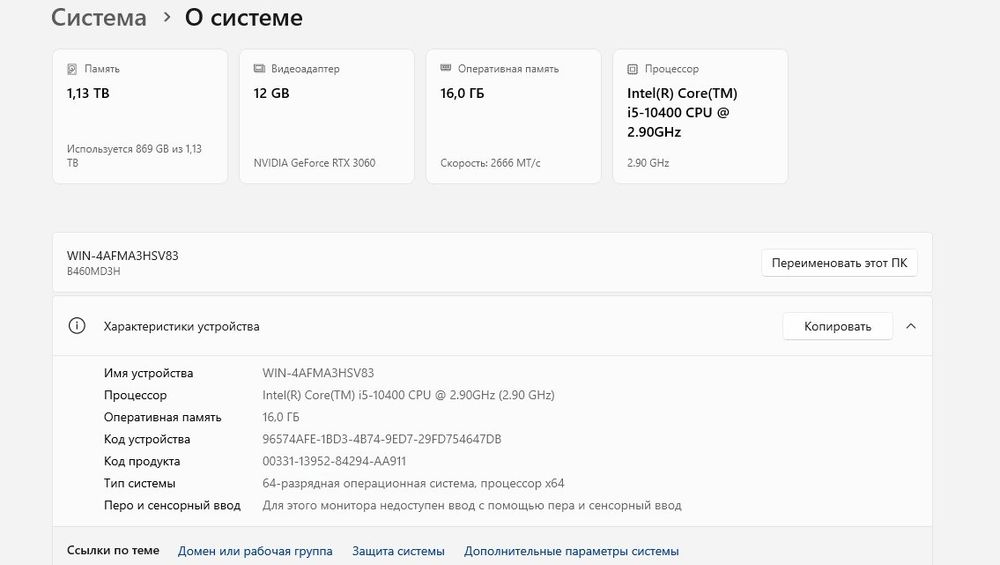Click the info icon near Характеристики устройства
Image resolution: width=1000 pixels, height=565 pixels.
pyautogui.click(x=77, y=326)
